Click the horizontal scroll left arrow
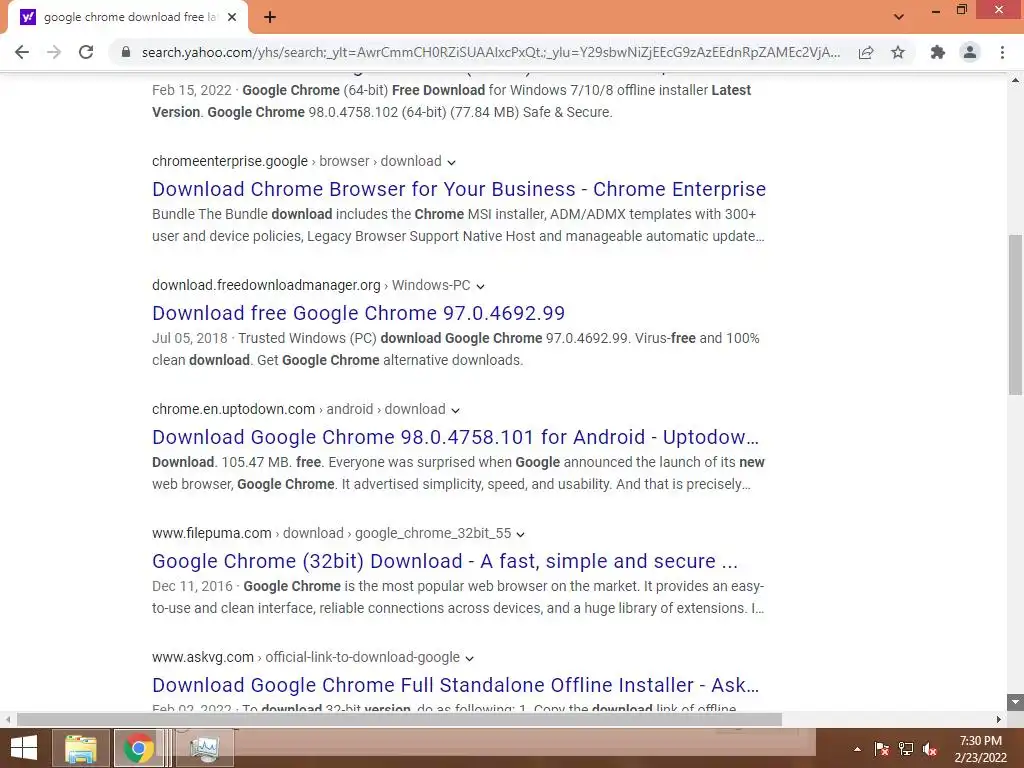This screenshot has width=1024, height=768. click(8, 719)
